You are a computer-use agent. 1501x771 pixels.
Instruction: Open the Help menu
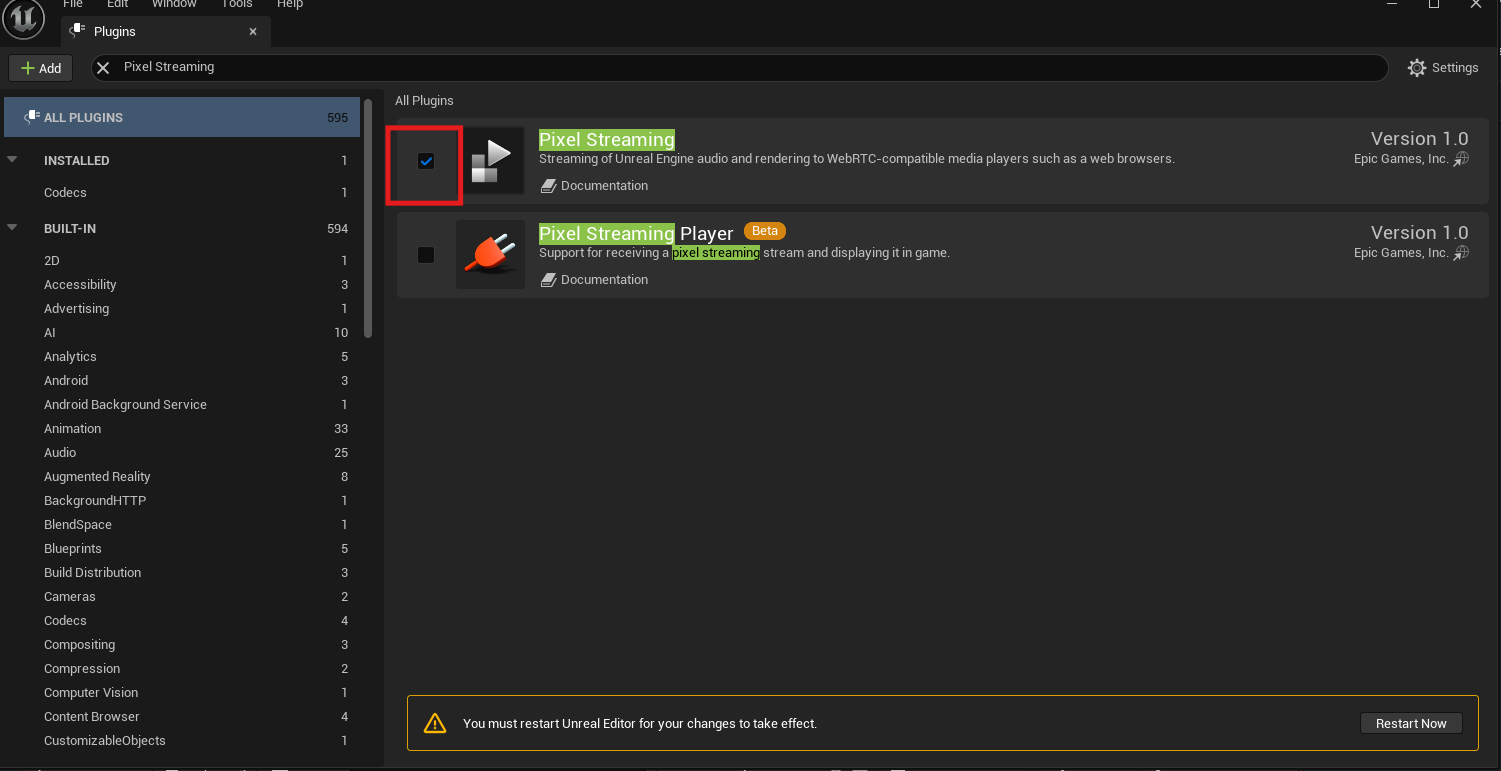coord(290,4)
